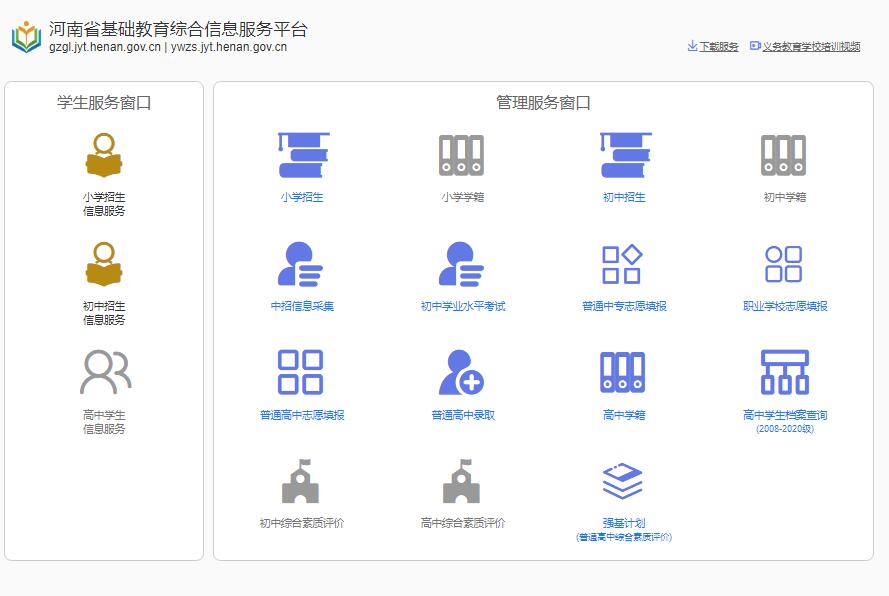Open student 小学招生信息服务 icon
Image resolution: width=889 pixels, height=596 pixels.
104,157
